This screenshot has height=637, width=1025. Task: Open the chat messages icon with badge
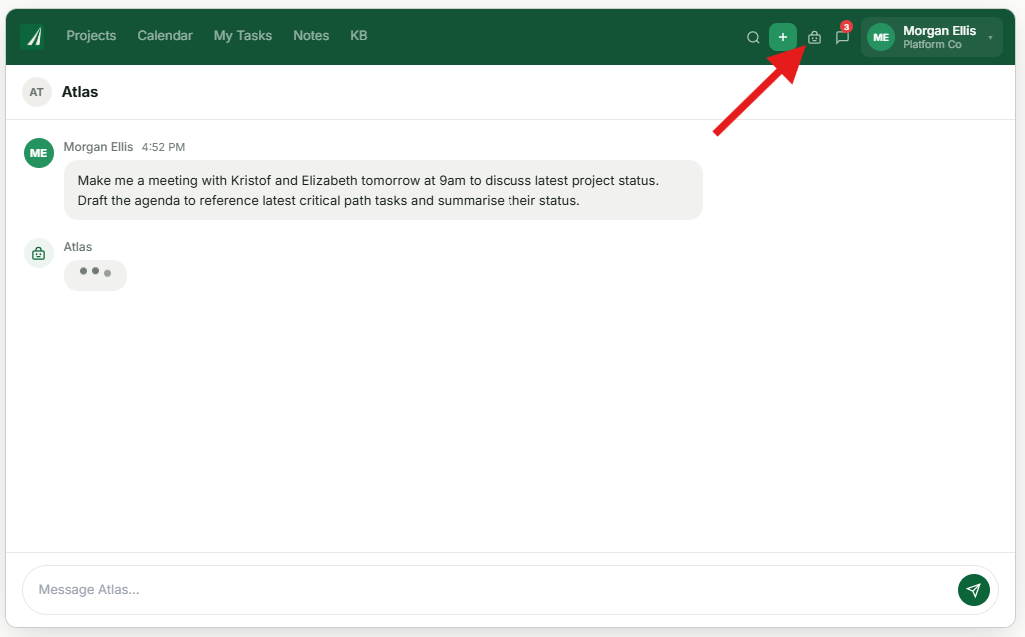click(x=843, y=37)
